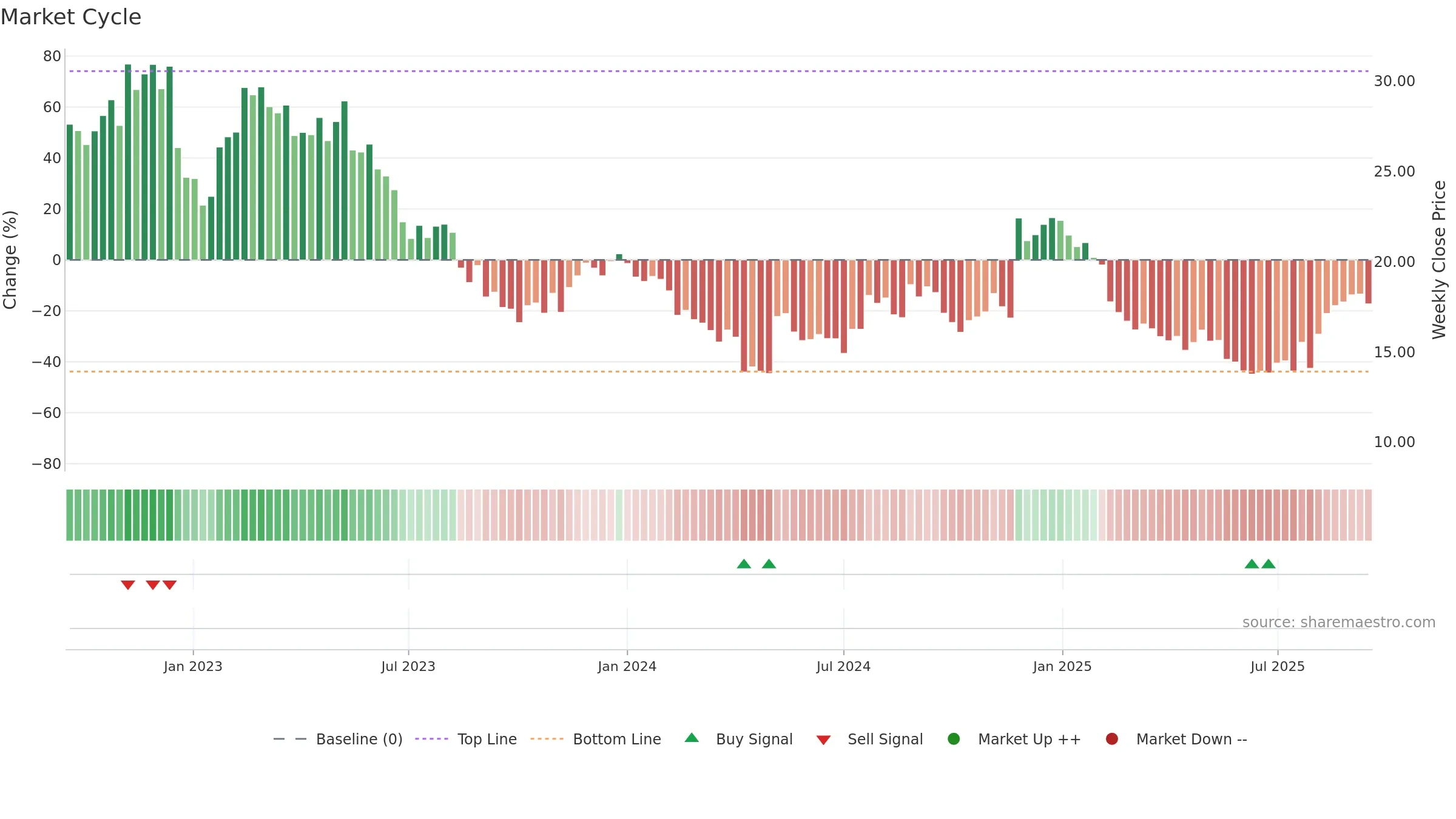The height and width of the screenshot is (819, 1456).
Task: Select the second buy signal marker in spring 2024
Action: point(769,564)
